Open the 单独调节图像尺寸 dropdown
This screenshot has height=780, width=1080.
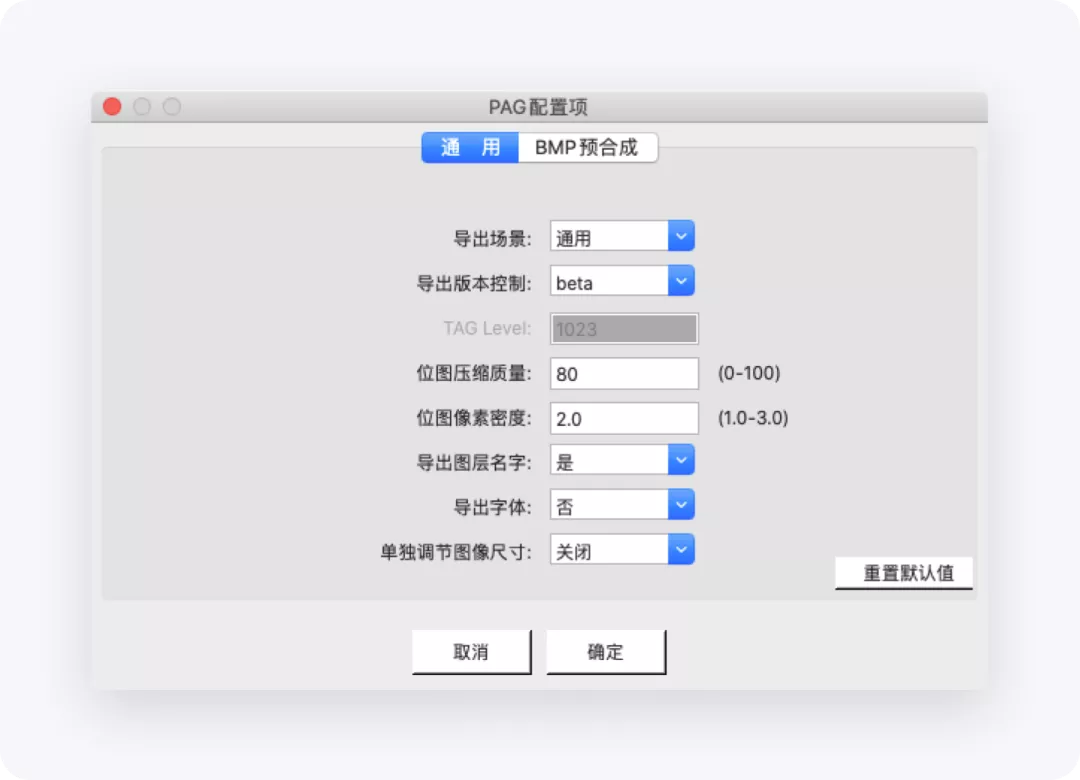pyautogui.click(x=622, y=550)
